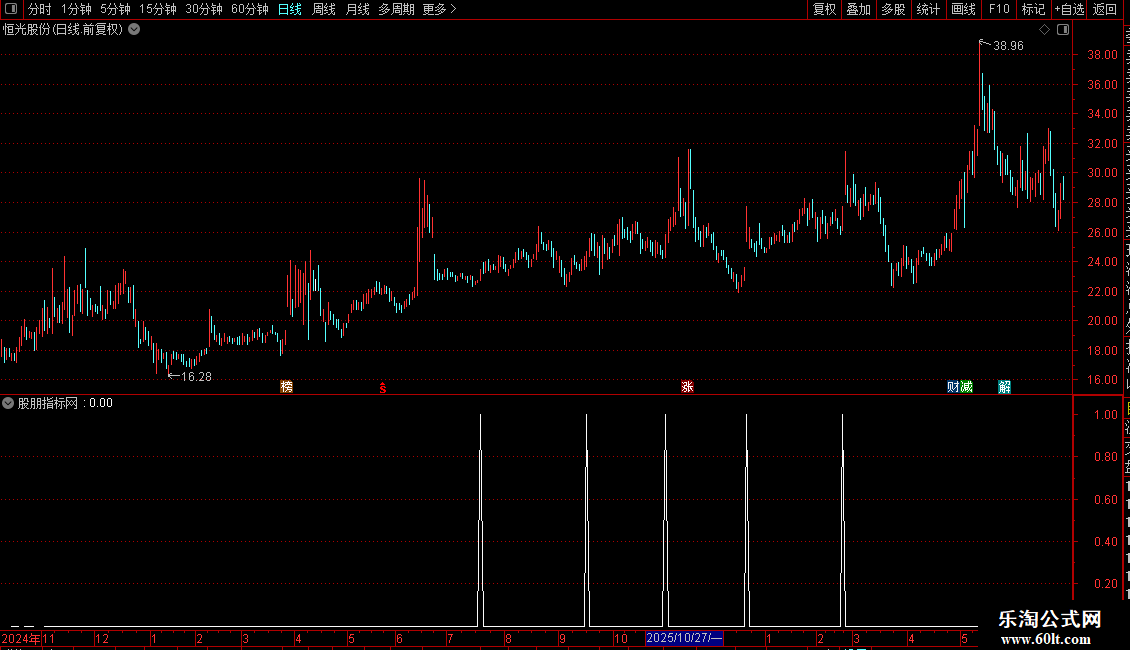Click the 复权 button
Viewport: 1130px width, 650px height.
click(824, 9)
